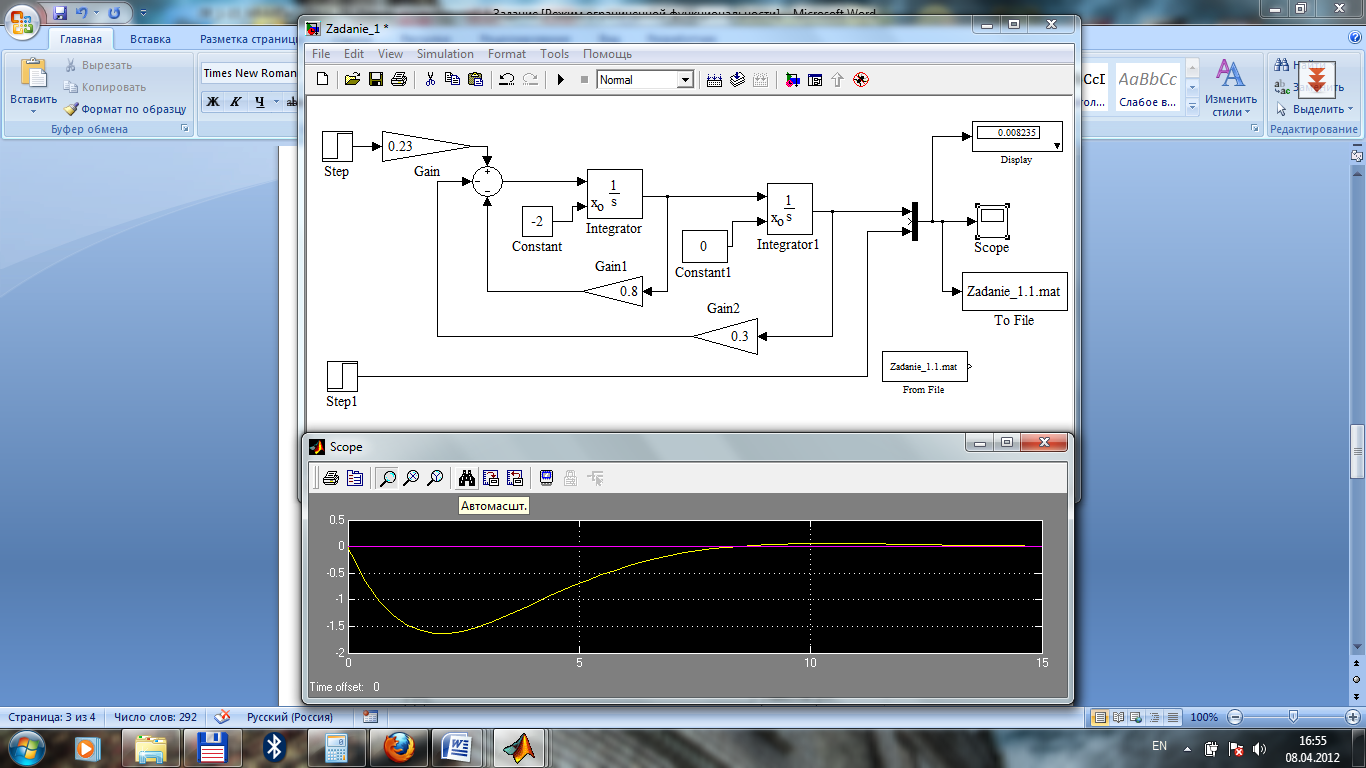Switch to MATLAB in the taskbar
Image resolution: width=1366 pixels, height=768 pixels.
click(520, 748)
